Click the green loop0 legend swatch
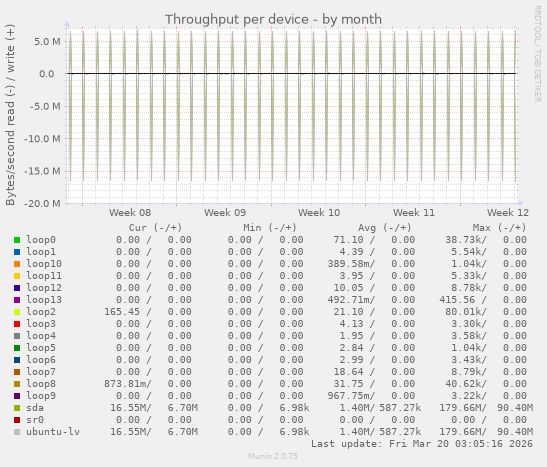Image resolution: width=547 pixels, height=467 pixels. tap(17, 240)
